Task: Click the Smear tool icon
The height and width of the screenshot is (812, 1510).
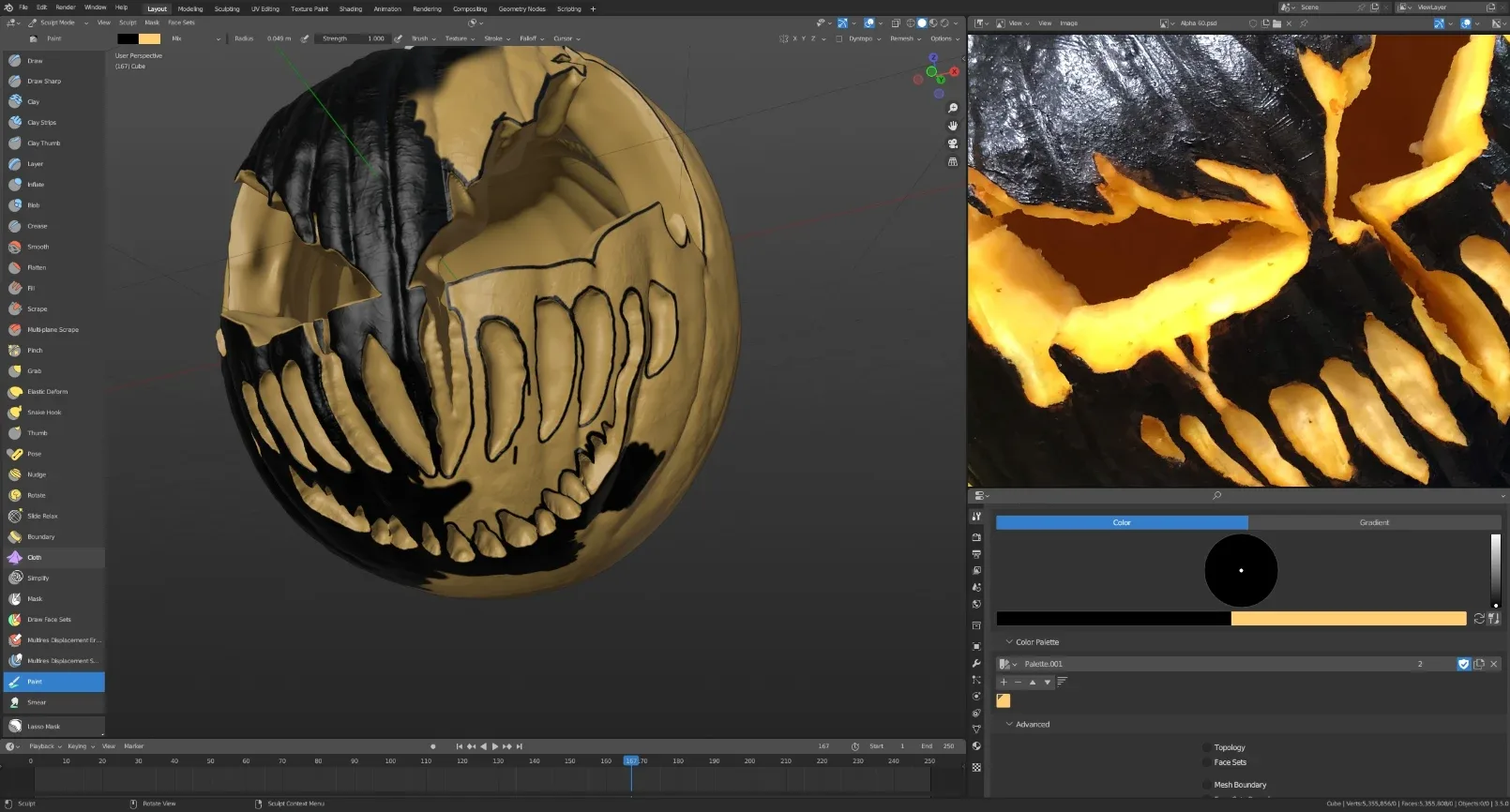Action: 15,702
